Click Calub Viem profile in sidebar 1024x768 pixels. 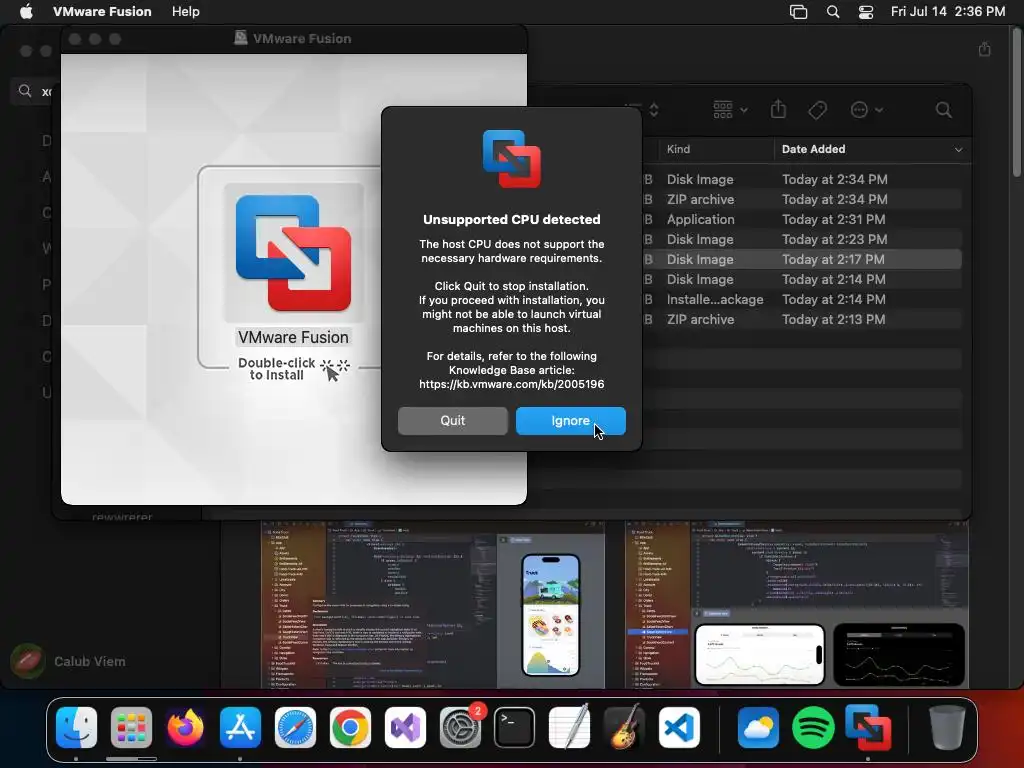69,661
